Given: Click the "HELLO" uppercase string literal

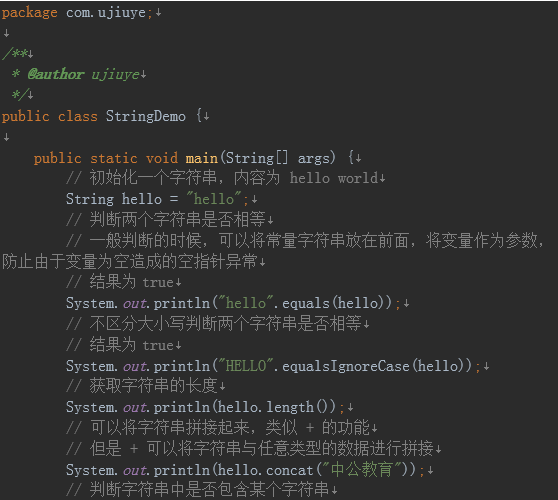Looking at the screenshot, I should coord(246,366).
